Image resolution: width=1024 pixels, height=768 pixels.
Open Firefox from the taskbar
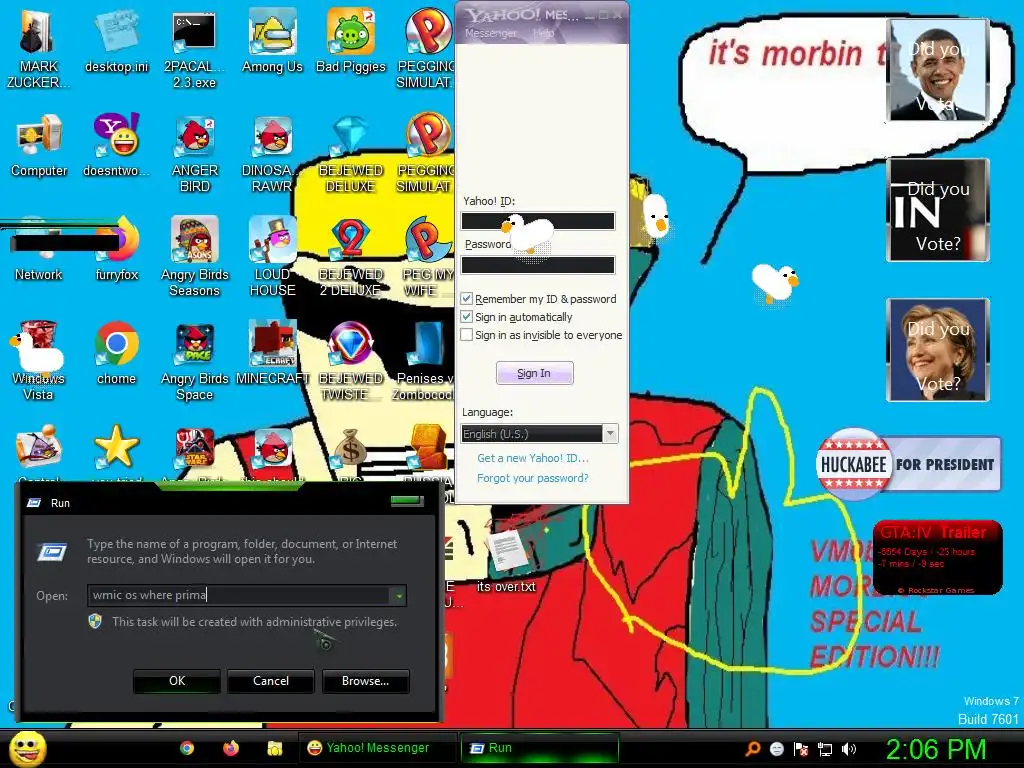pos(231,748)
